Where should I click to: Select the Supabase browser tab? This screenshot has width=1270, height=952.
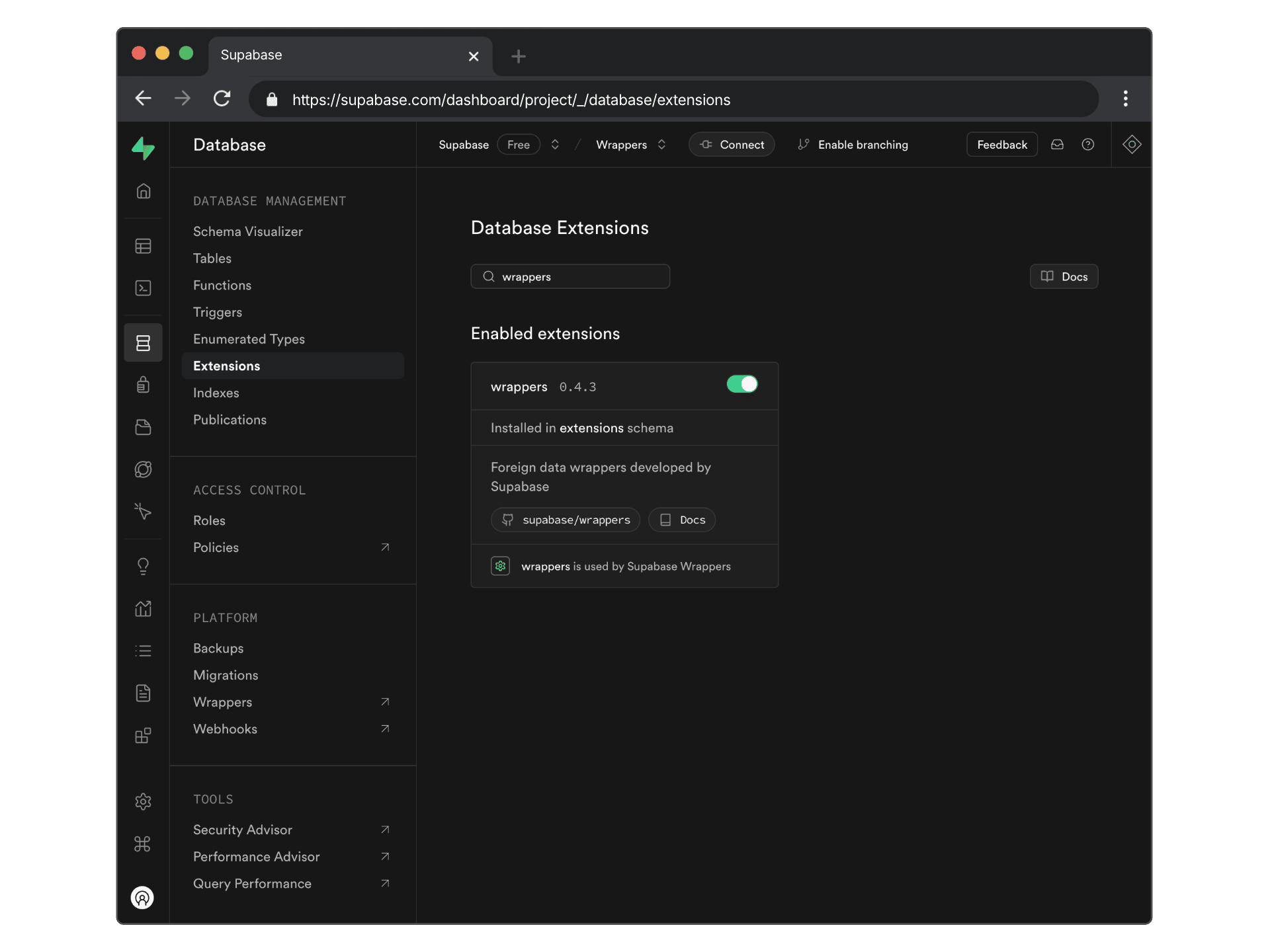(x=351, y=56)
